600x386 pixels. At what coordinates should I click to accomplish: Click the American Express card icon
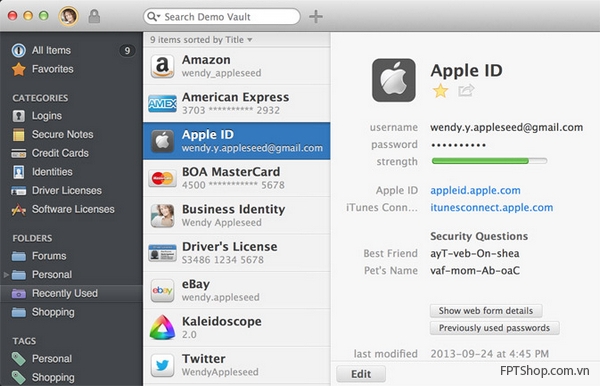[163, 103]
